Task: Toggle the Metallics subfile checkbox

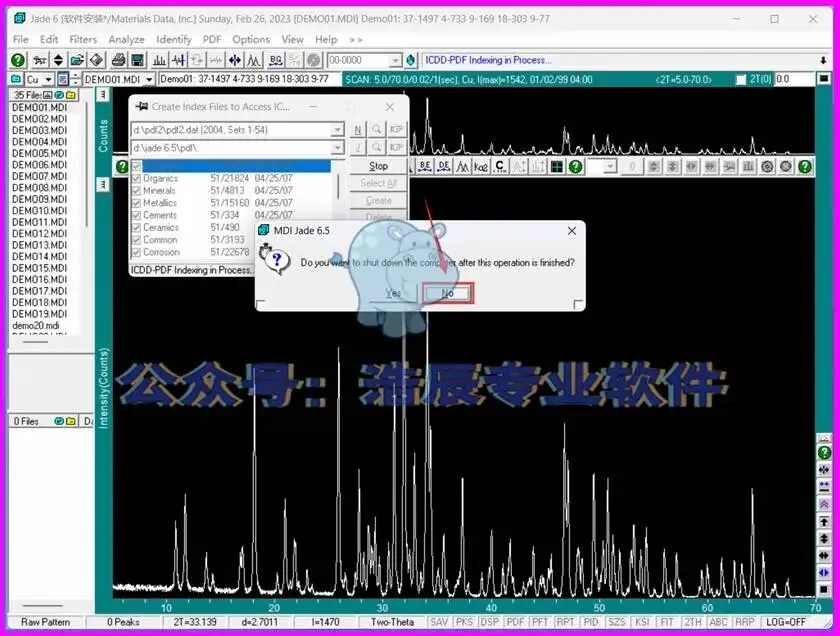Action: 136,203
